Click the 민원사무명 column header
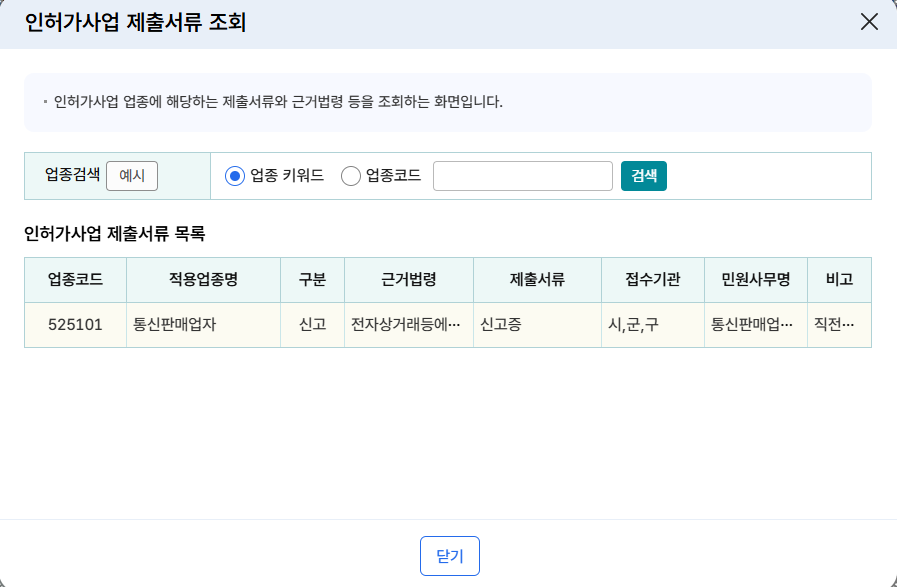Image resolution: width=897 pixels, height=587 pixels. [755, 279]
